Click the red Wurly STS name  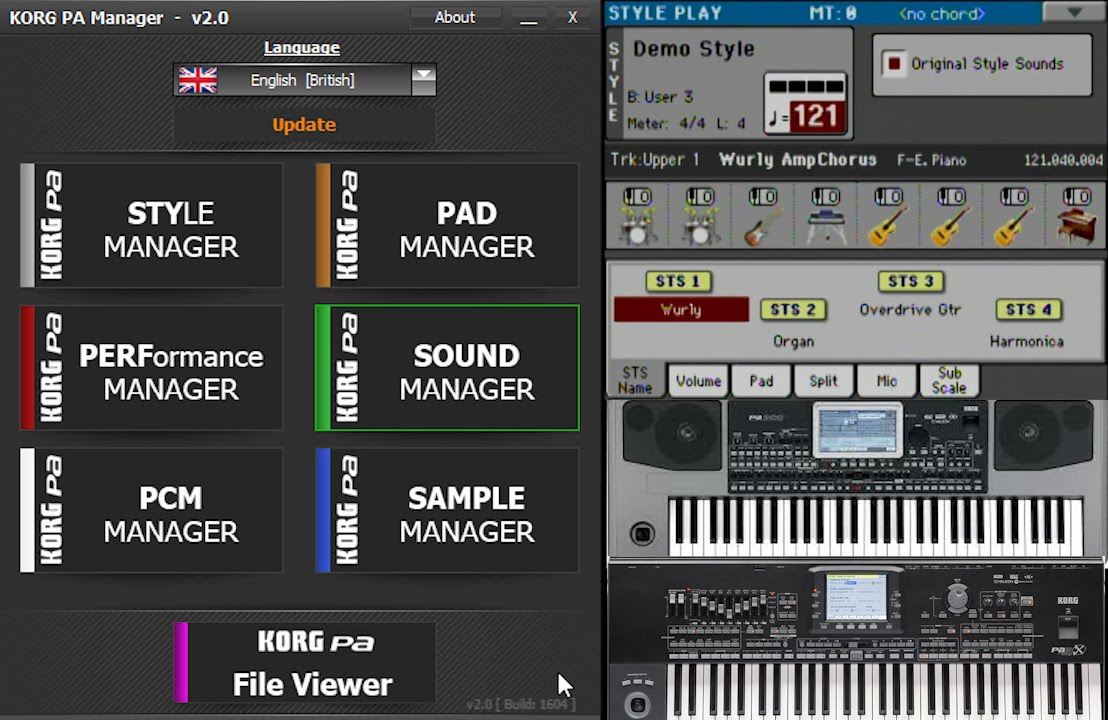[681, 309]
